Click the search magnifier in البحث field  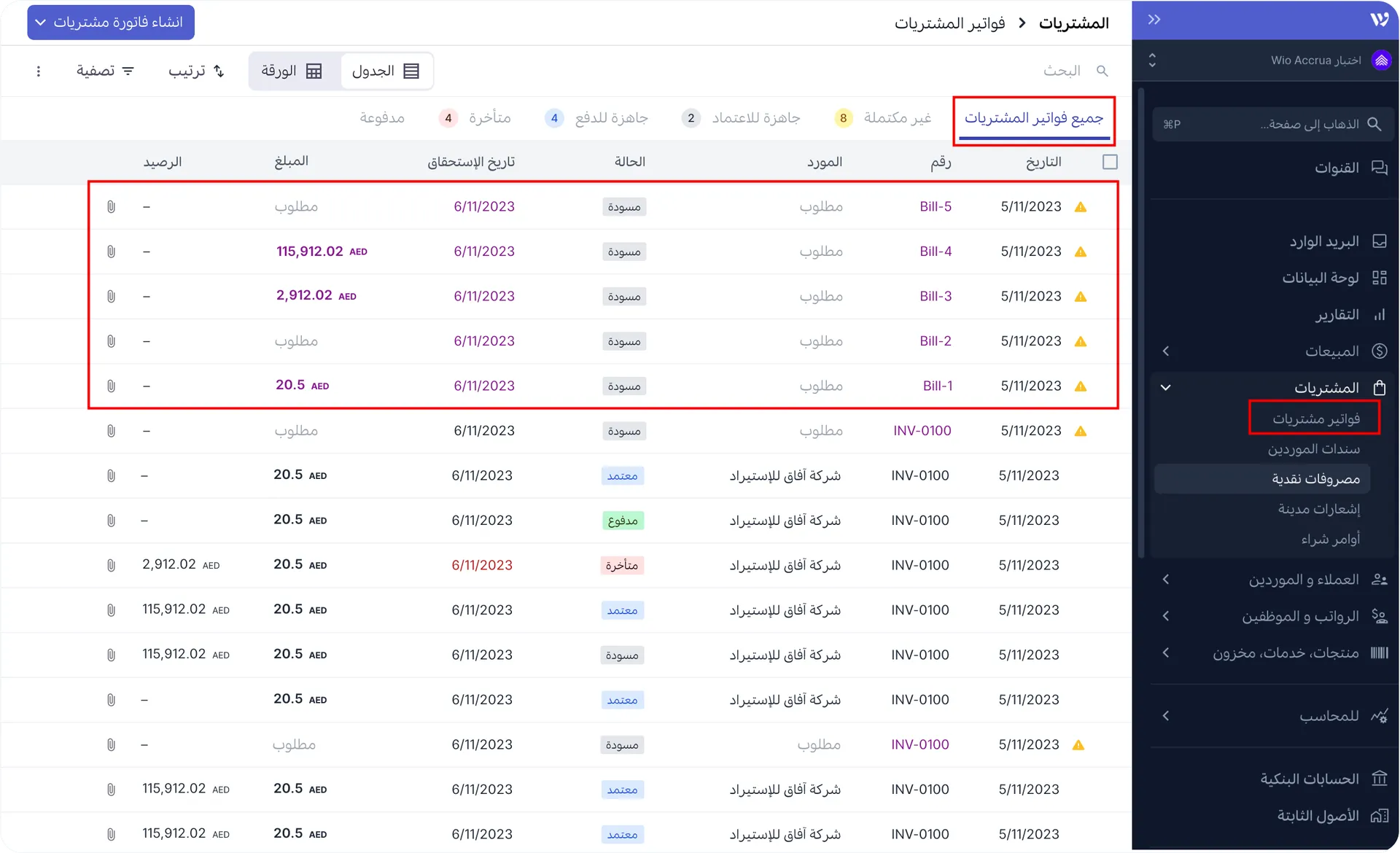(1102, 71)
